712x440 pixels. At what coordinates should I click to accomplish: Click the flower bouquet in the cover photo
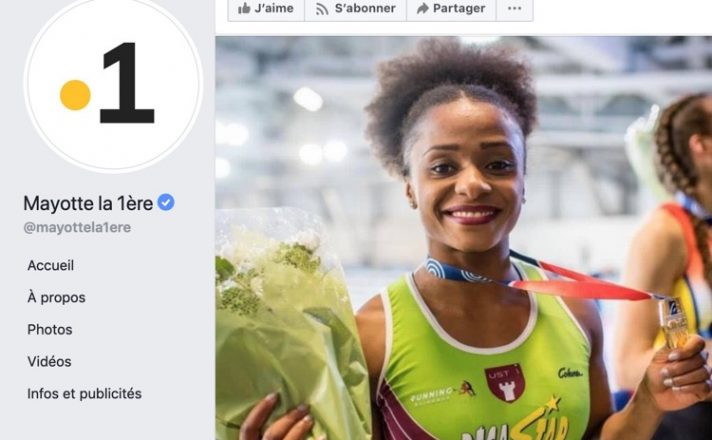pyautogui.click(x=284, y=318)
